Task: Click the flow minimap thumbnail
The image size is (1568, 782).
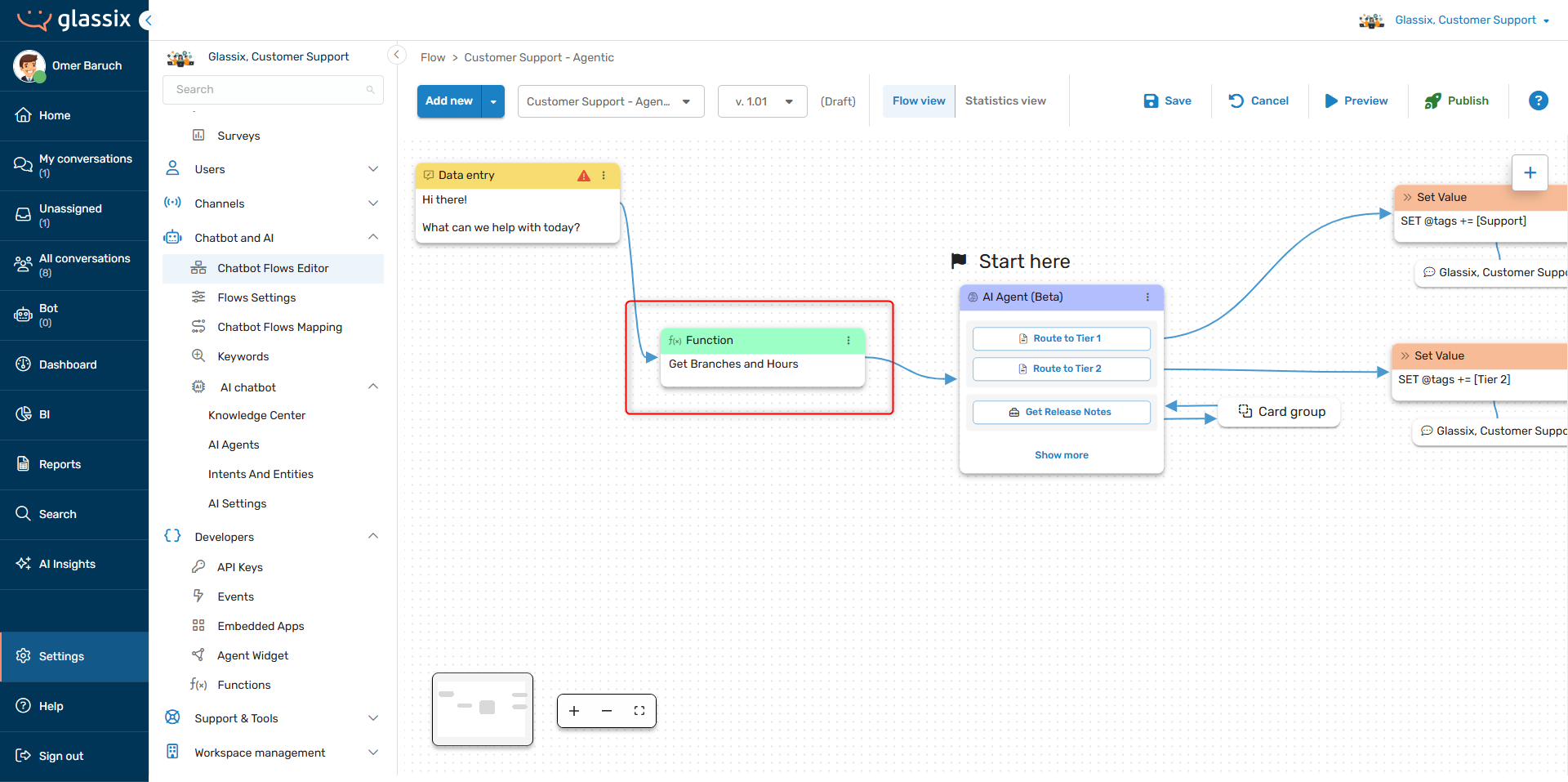Action: tap(483, 709)
